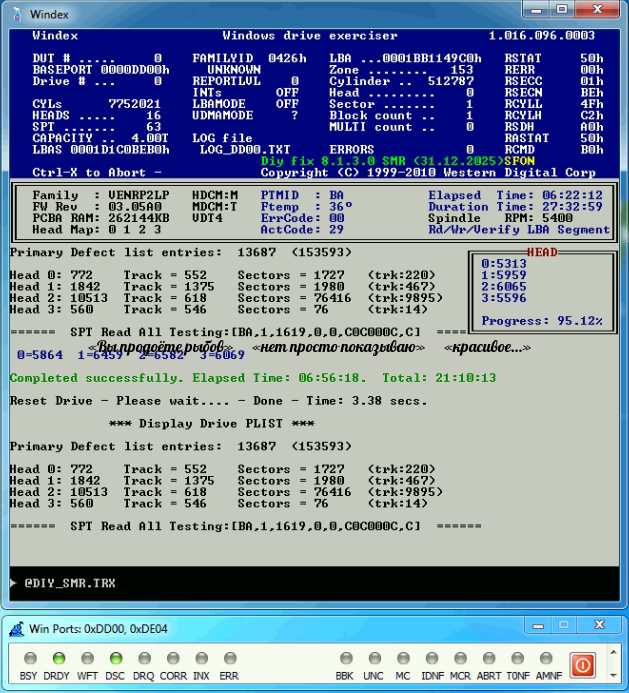Click the AMNF error indicator light
629x693 pixels.
tap(546, 659)
